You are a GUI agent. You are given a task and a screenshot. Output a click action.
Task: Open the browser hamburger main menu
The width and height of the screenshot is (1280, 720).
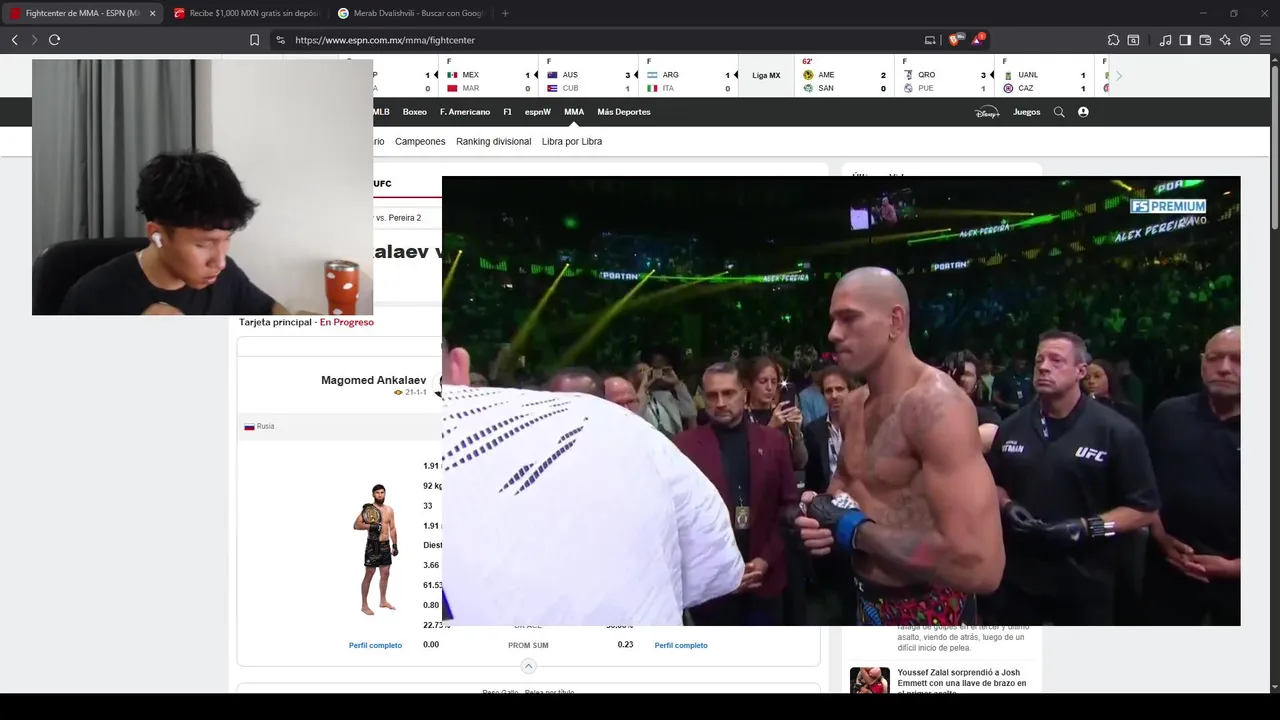point(1265,40)
